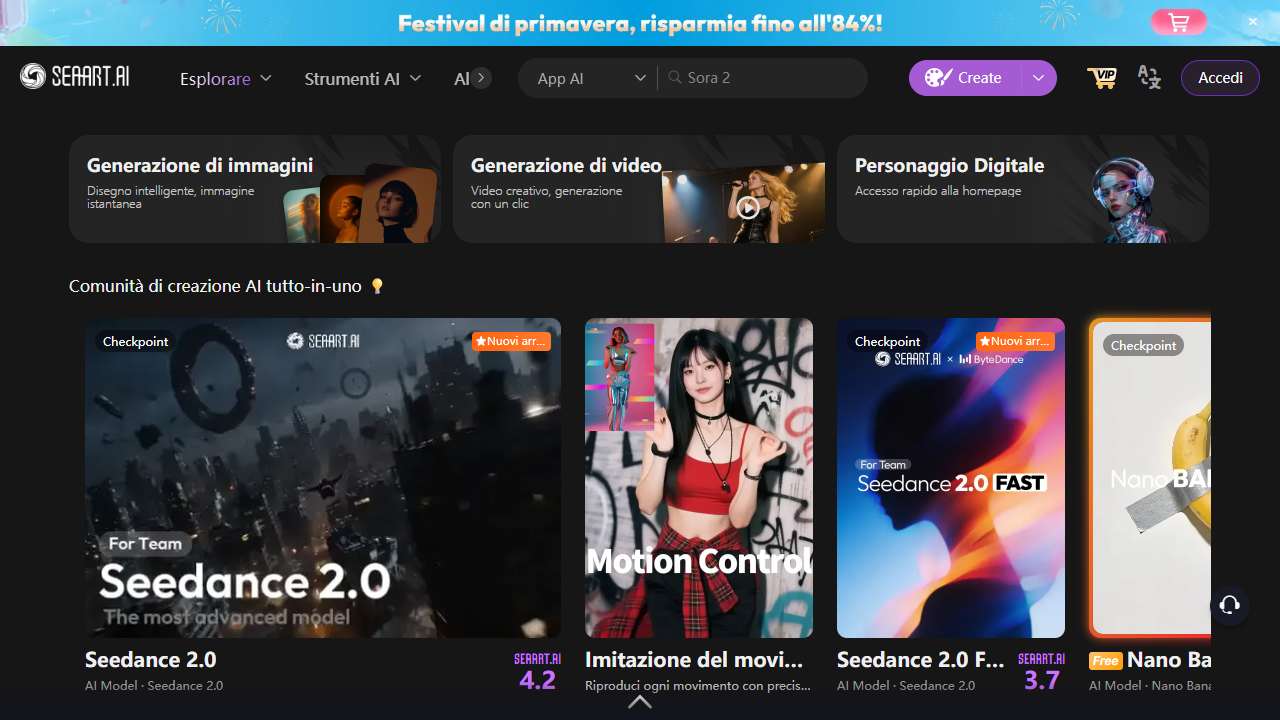Expand the Strumenti AI menu
Image resolution: width=1280 pixels, height=720 pixels.
363,78
